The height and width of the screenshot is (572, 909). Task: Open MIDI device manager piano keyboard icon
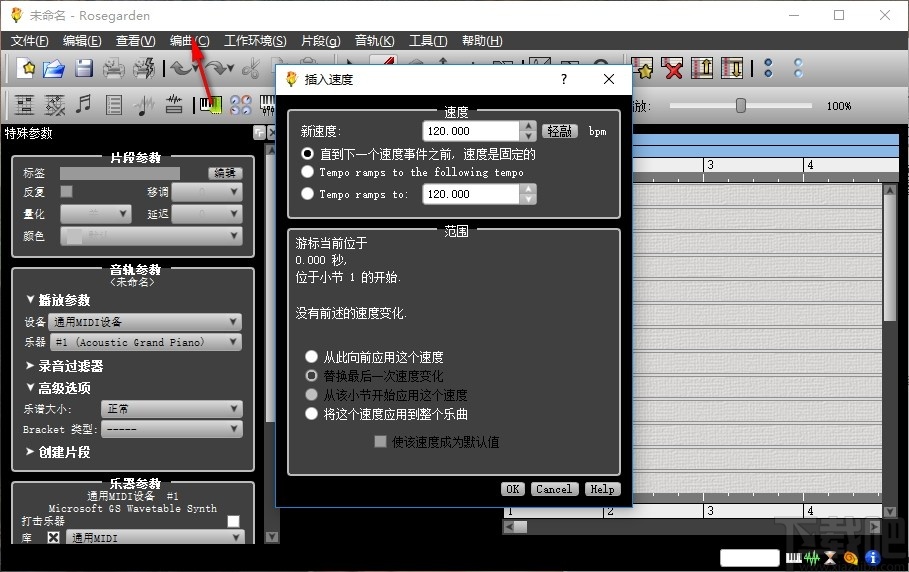[x=210, y=105]
